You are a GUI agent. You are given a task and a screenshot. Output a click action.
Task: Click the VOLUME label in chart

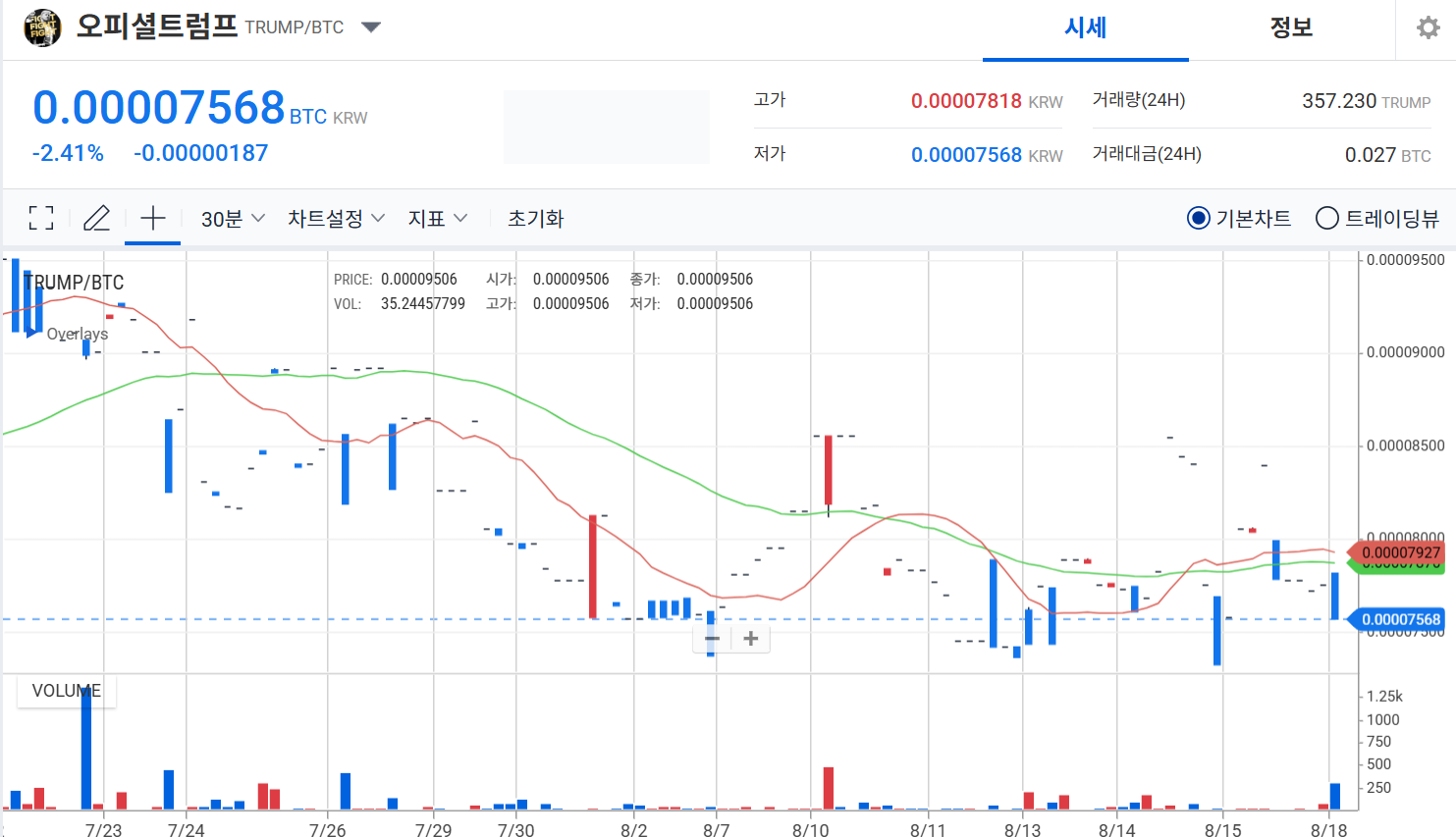[x=67, y=691]
